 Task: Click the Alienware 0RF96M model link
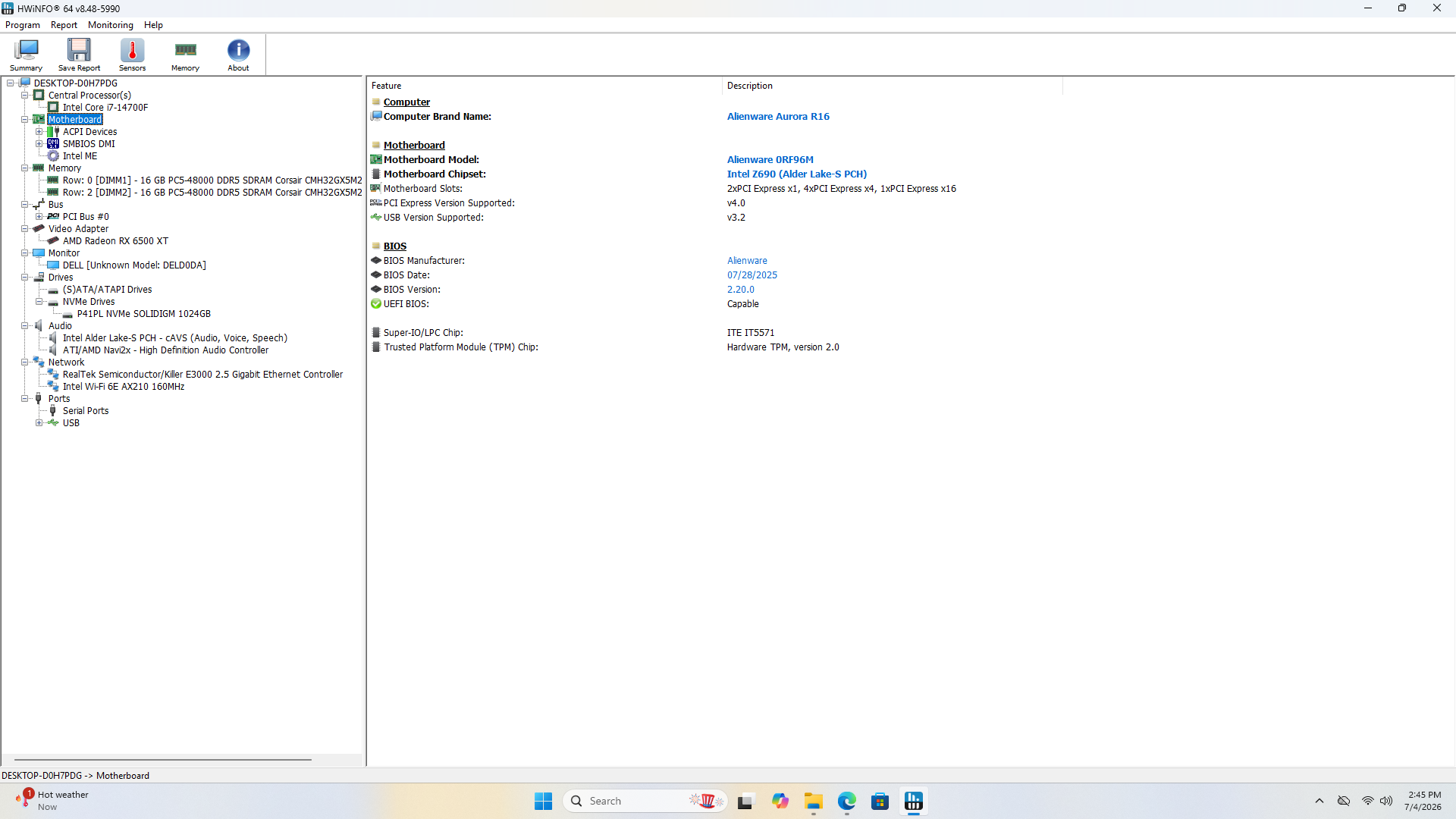click(770, 159)
